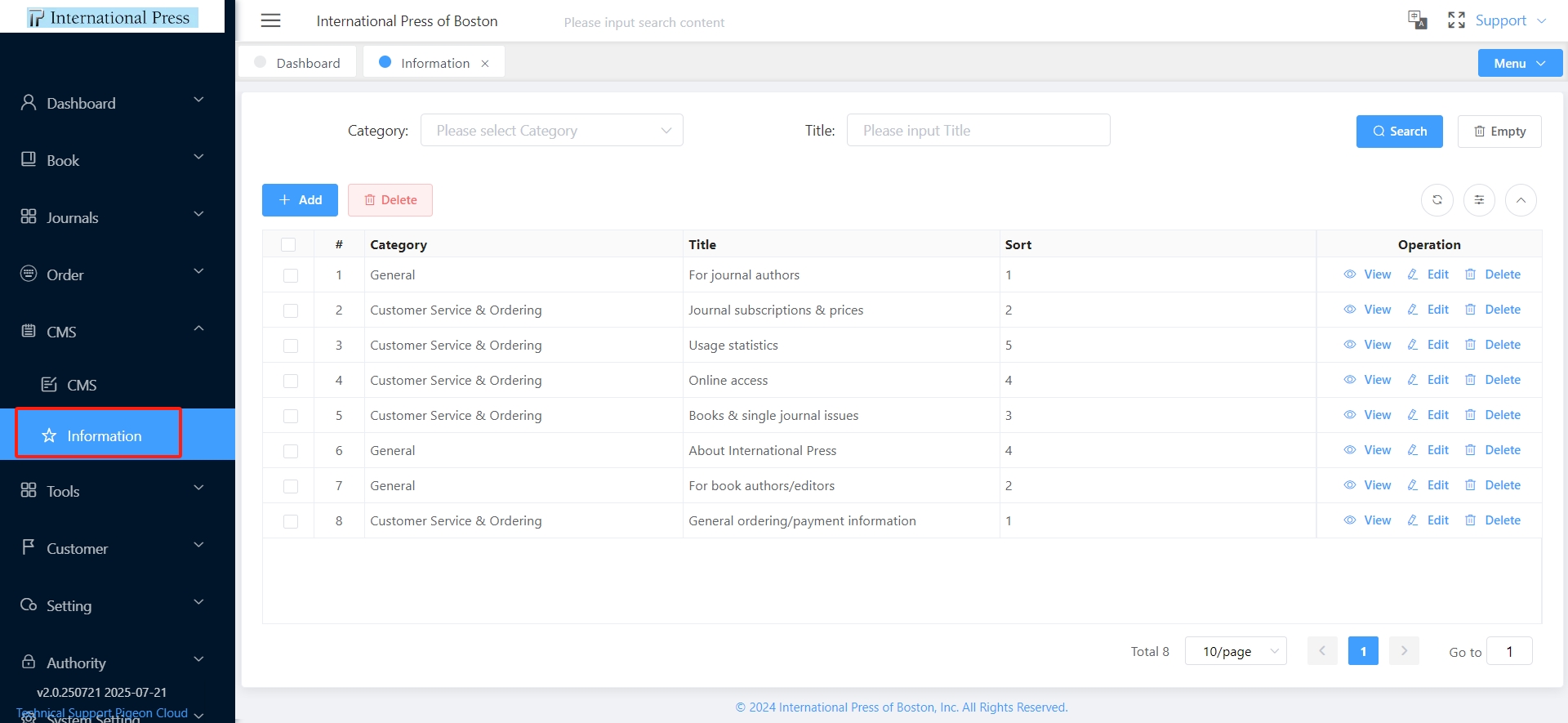Delete the 'Usage statistics' row
The height and width of the screenshot is (723, 1568).
(x=1493, y=345)
